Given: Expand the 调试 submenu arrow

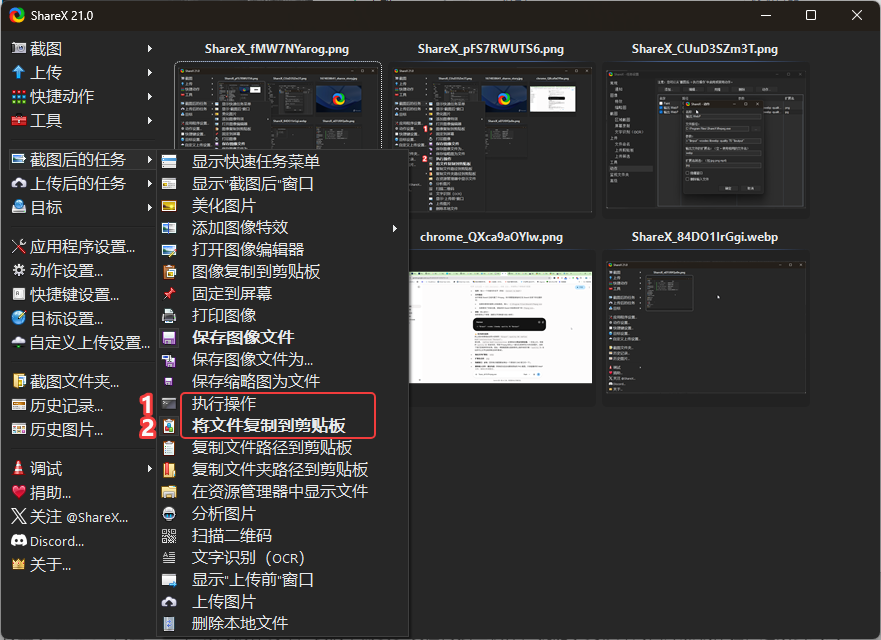Looking at the screenshot, I should point(149,468).
